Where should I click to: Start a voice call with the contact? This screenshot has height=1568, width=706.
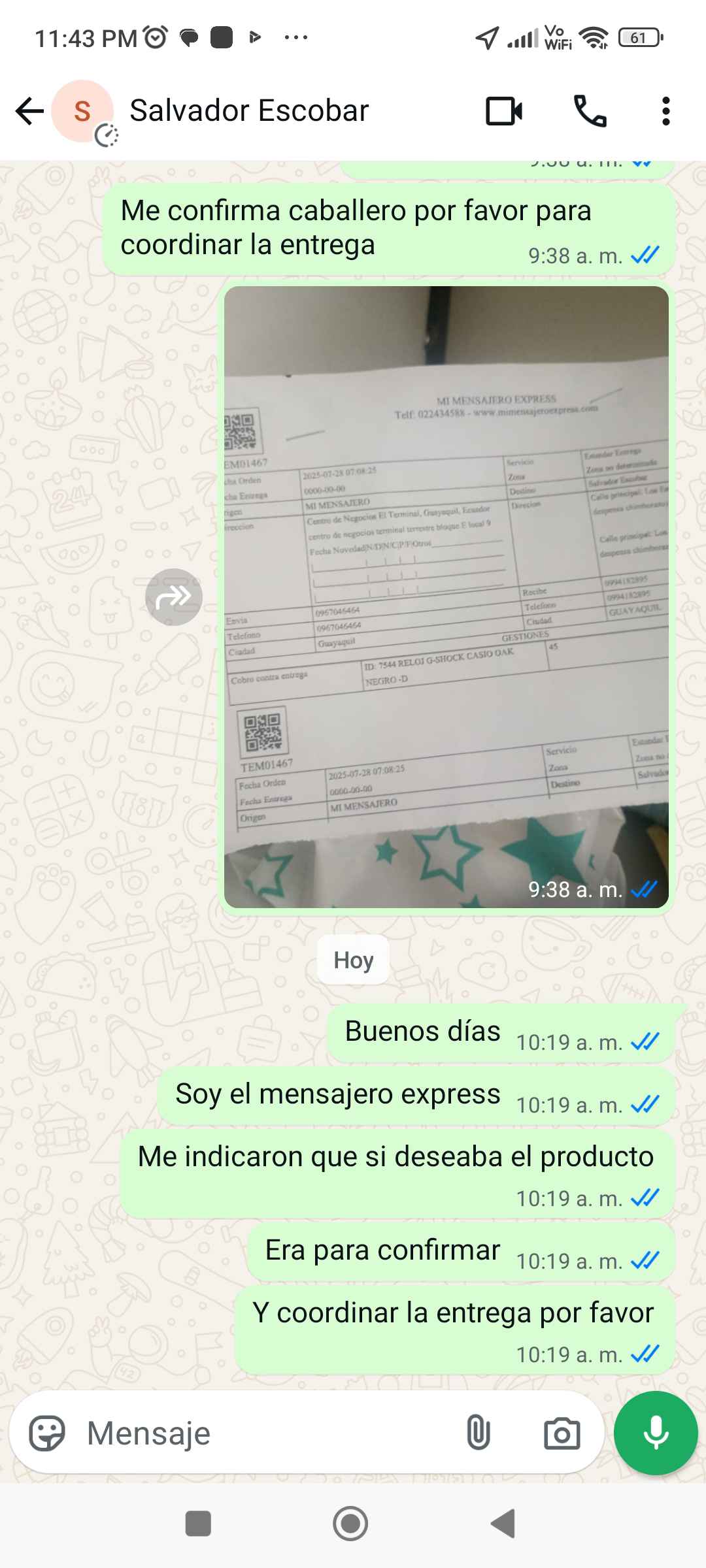click(x=590, y=111)
